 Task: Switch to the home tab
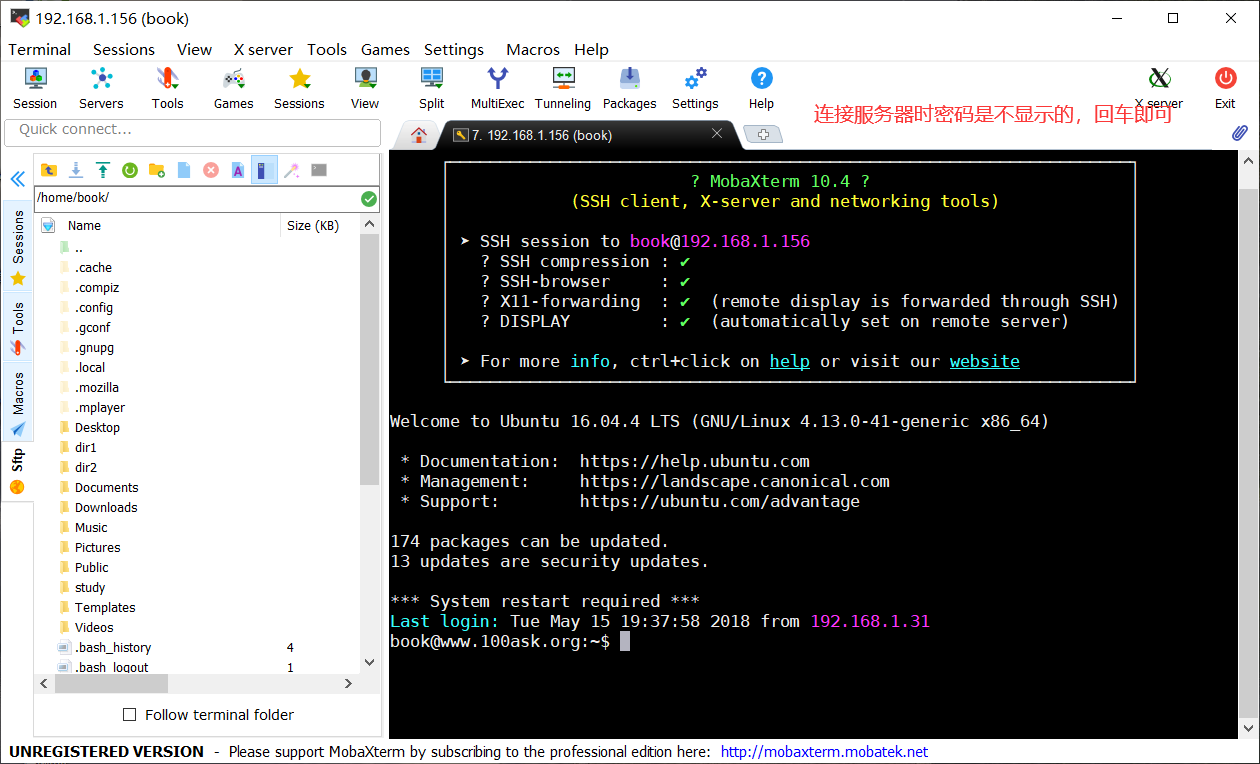coord(419,136)
